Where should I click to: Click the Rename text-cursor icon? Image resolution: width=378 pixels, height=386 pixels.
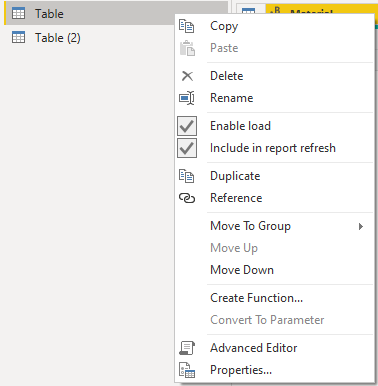[187, 98]
